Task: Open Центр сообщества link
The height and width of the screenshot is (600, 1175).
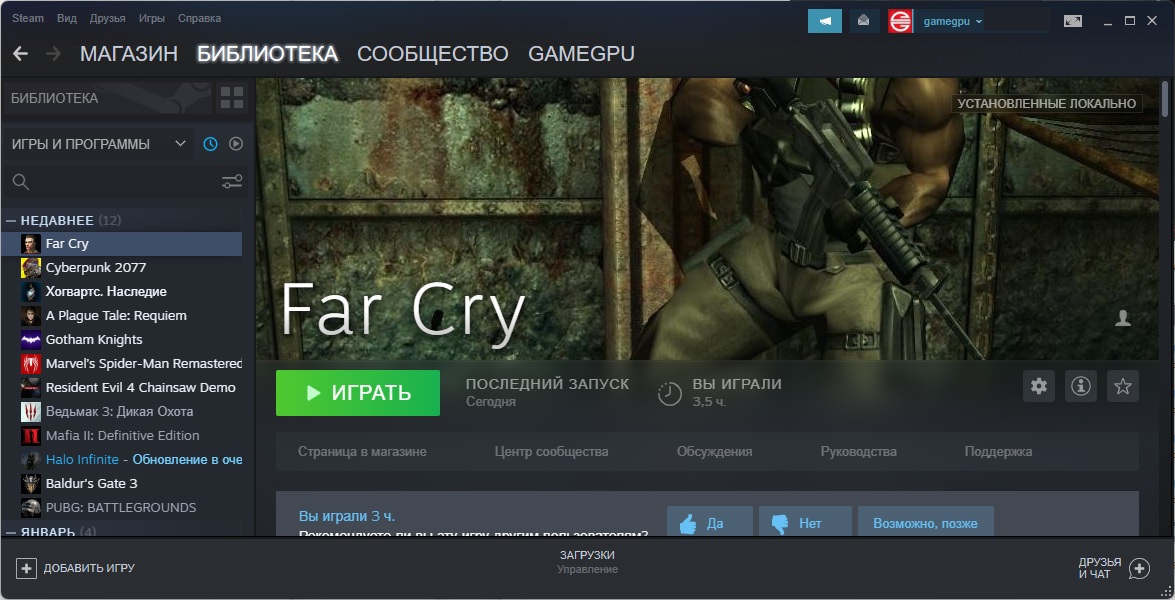Action: click(x=552, y=452)
